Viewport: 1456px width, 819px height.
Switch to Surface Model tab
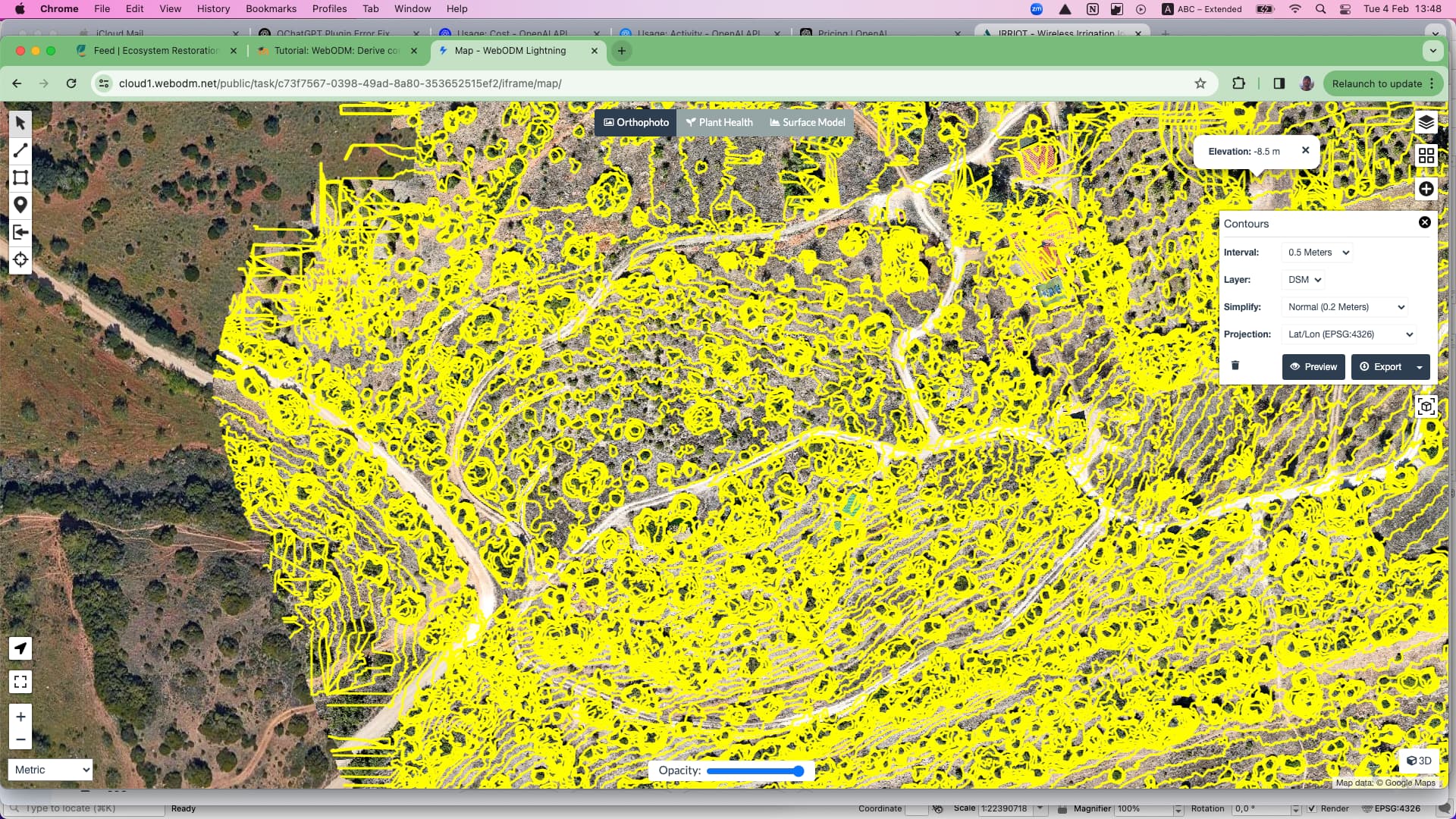point(807,122)
